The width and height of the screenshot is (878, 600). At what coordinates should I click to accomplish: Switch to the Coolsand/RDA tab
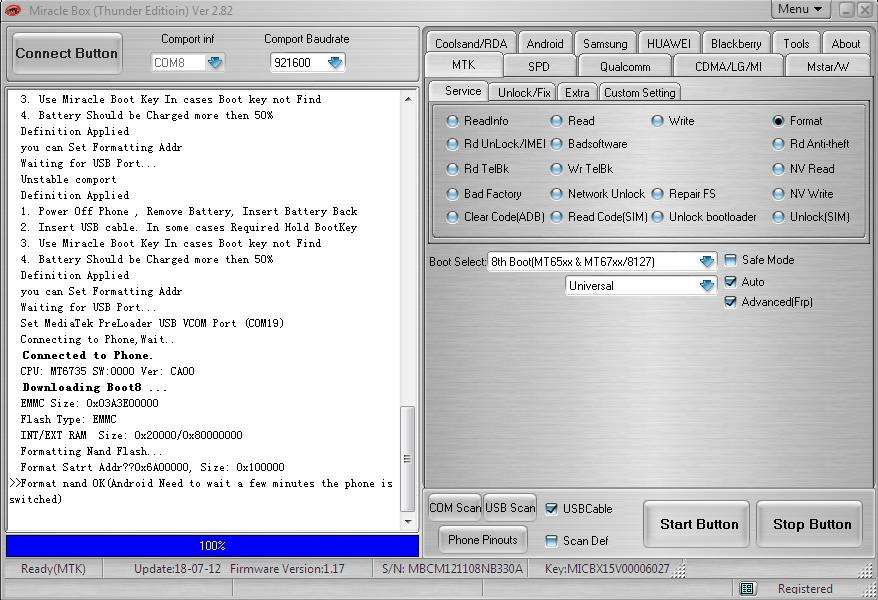click(471, 43)
